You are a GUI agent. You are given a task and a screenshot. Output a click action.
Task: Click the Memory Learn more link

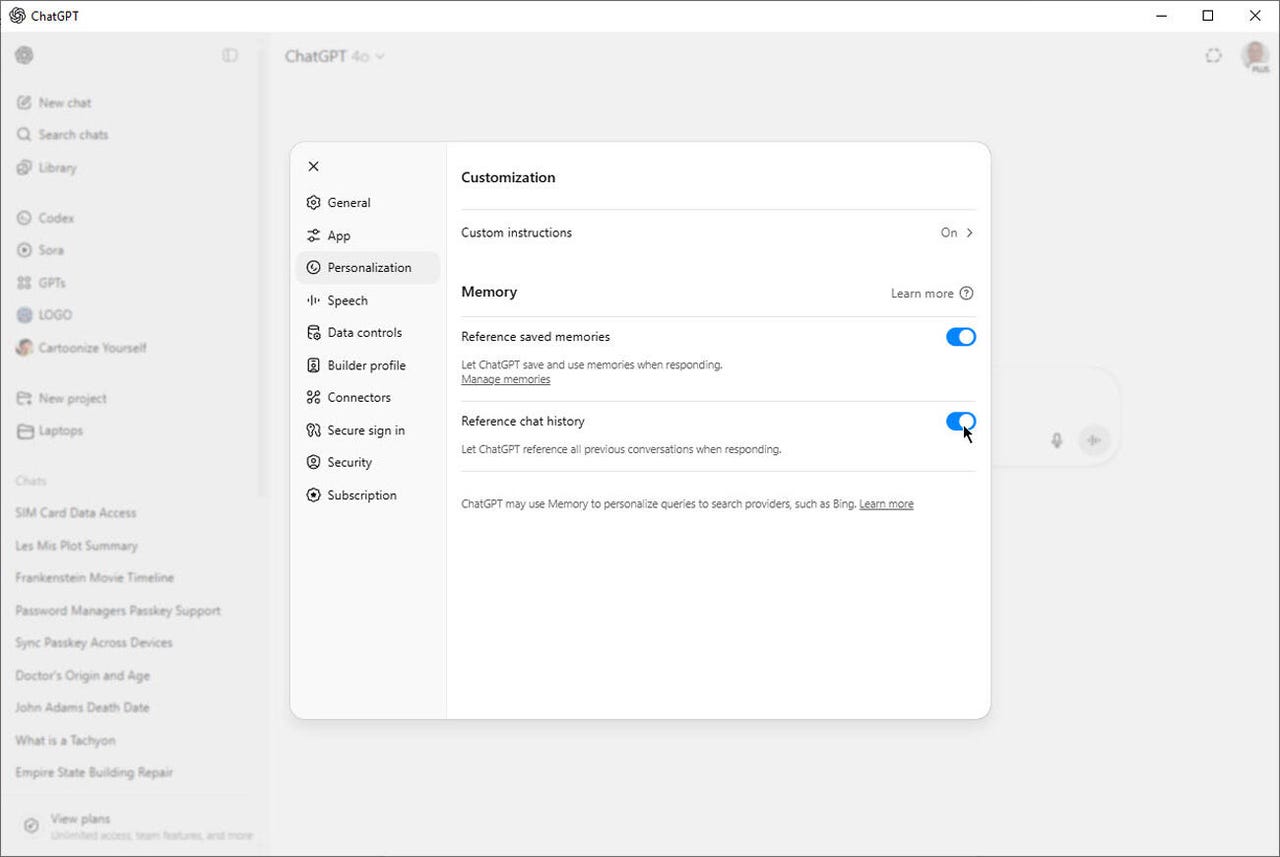[922, 293]
